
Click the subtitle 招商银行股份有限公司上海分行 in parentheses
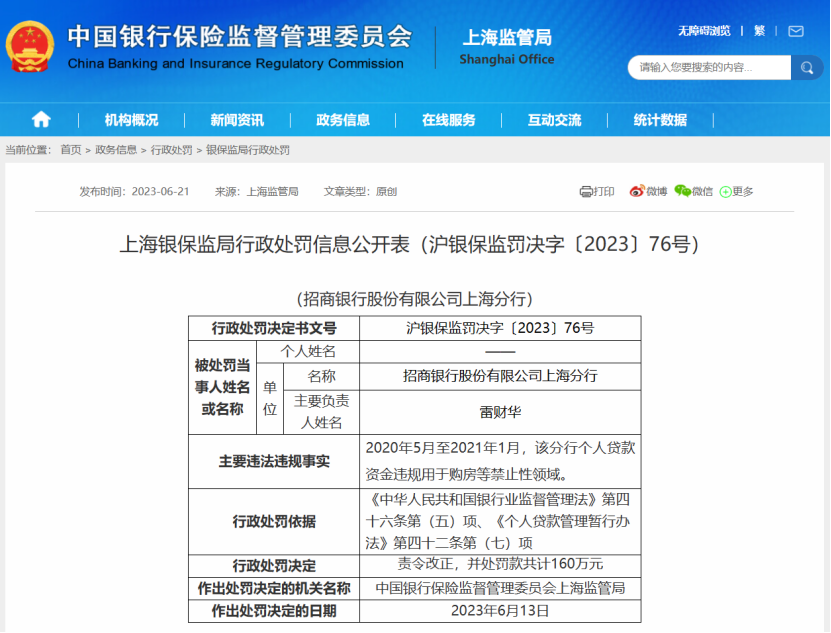click(414, 299)
